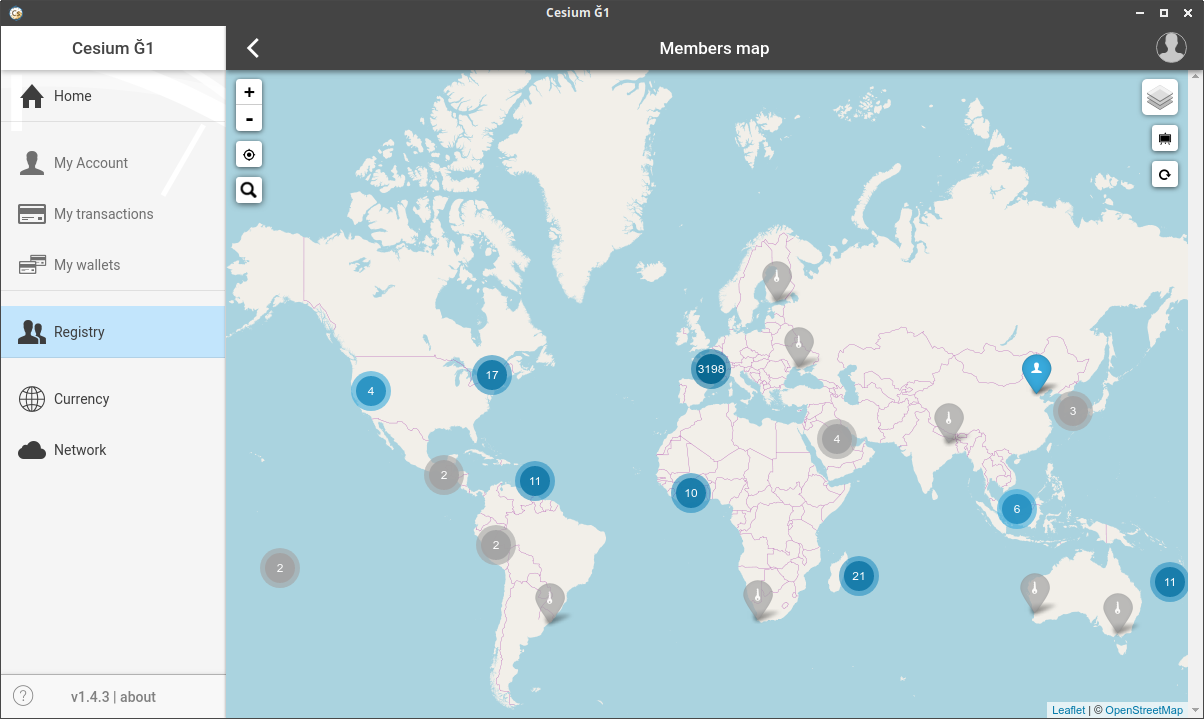The width and height of the screenshot is (1204, 719).
Task: Go back with the header arrow
Action: click(253, 48)
